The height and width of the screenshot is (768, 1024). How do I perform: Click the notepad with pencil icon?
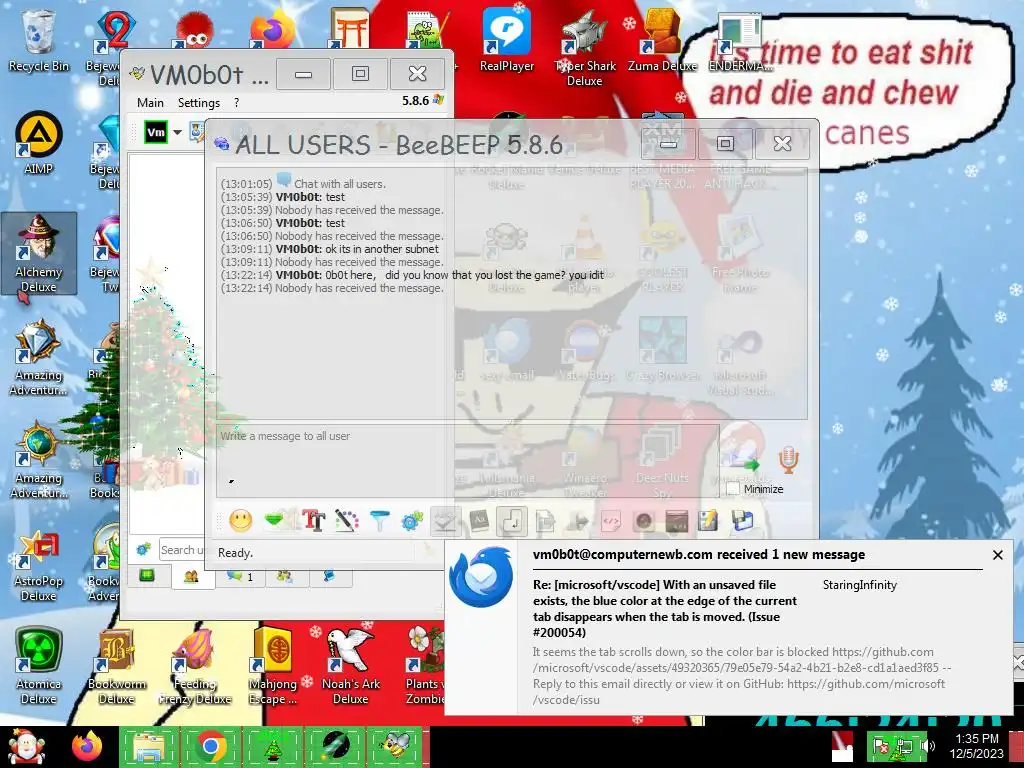coord(709,521)
